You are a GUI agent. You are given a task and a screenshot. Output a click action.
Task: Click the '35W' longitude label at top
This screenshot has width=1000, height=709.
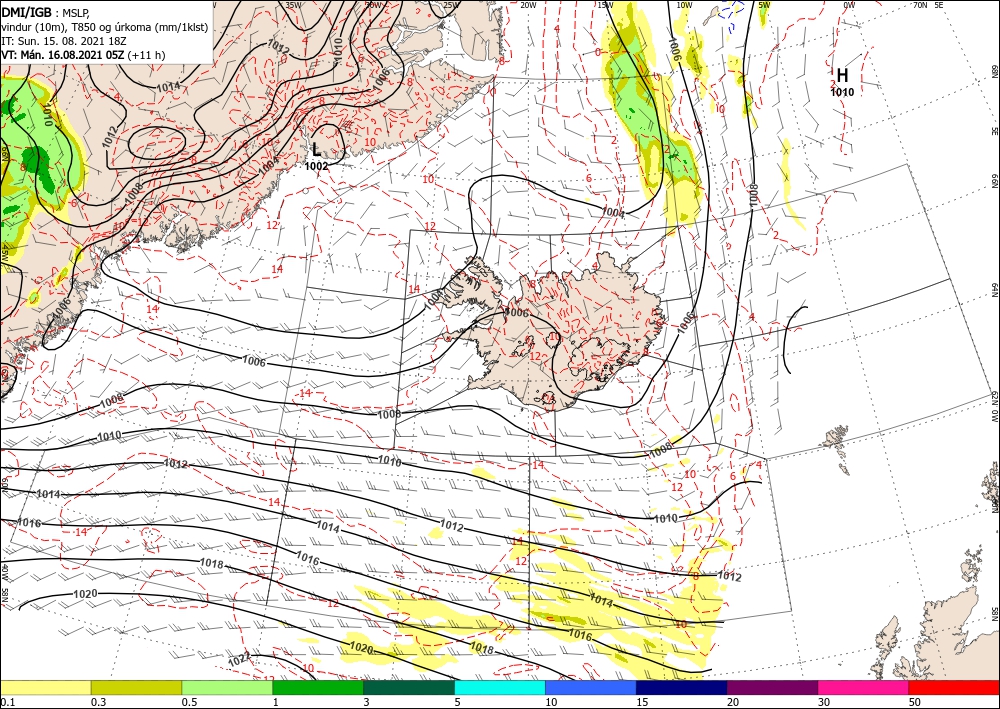293,5
